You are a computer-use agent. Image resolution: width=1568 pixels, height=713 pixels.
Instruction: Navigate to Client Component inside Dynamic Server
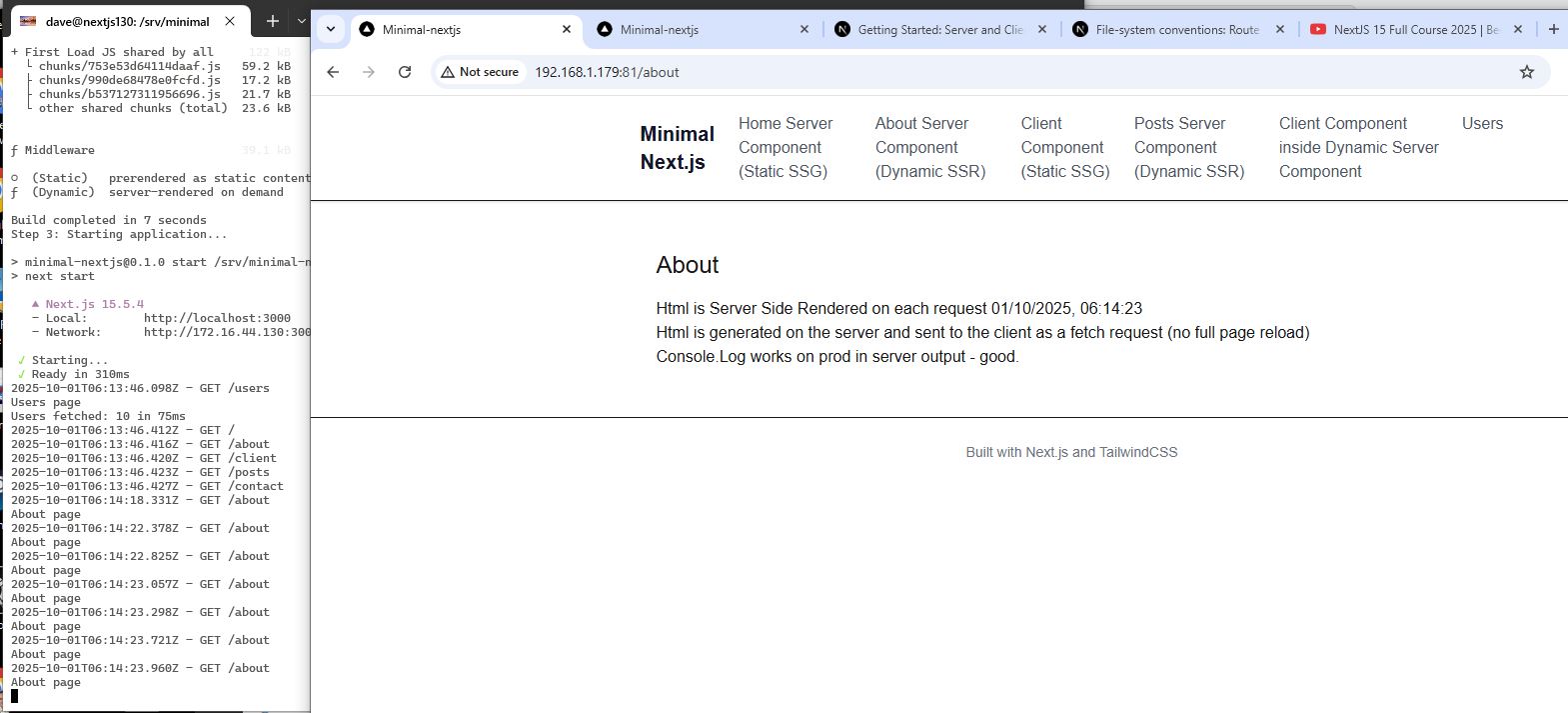(1357, 147)
